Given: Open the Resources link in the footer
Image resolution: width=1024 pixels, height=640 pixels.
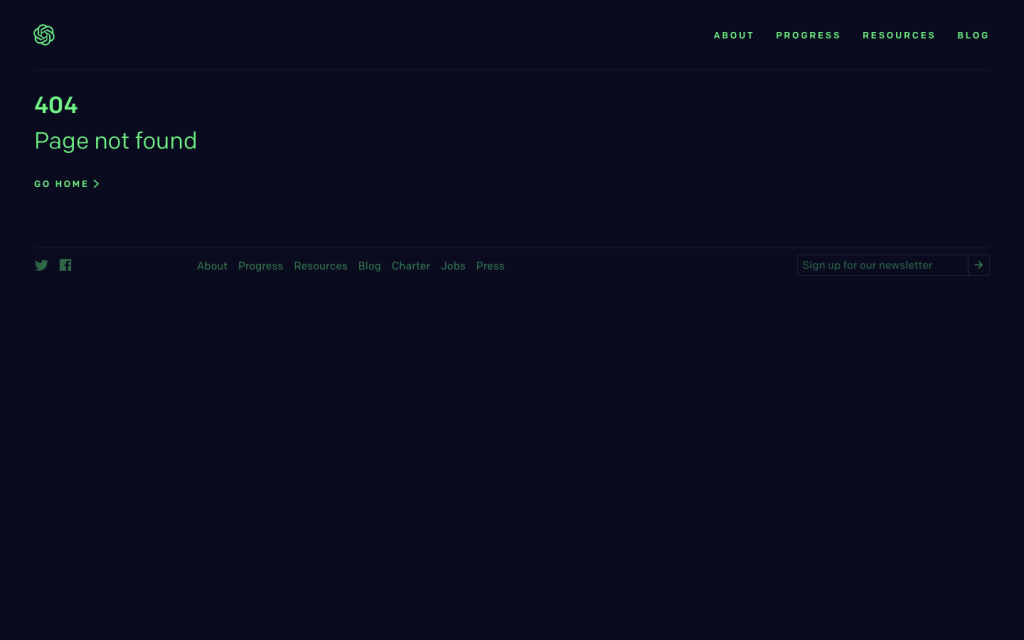Looking at the screenshot, I should pyautogui.click(x=320, y=266).
